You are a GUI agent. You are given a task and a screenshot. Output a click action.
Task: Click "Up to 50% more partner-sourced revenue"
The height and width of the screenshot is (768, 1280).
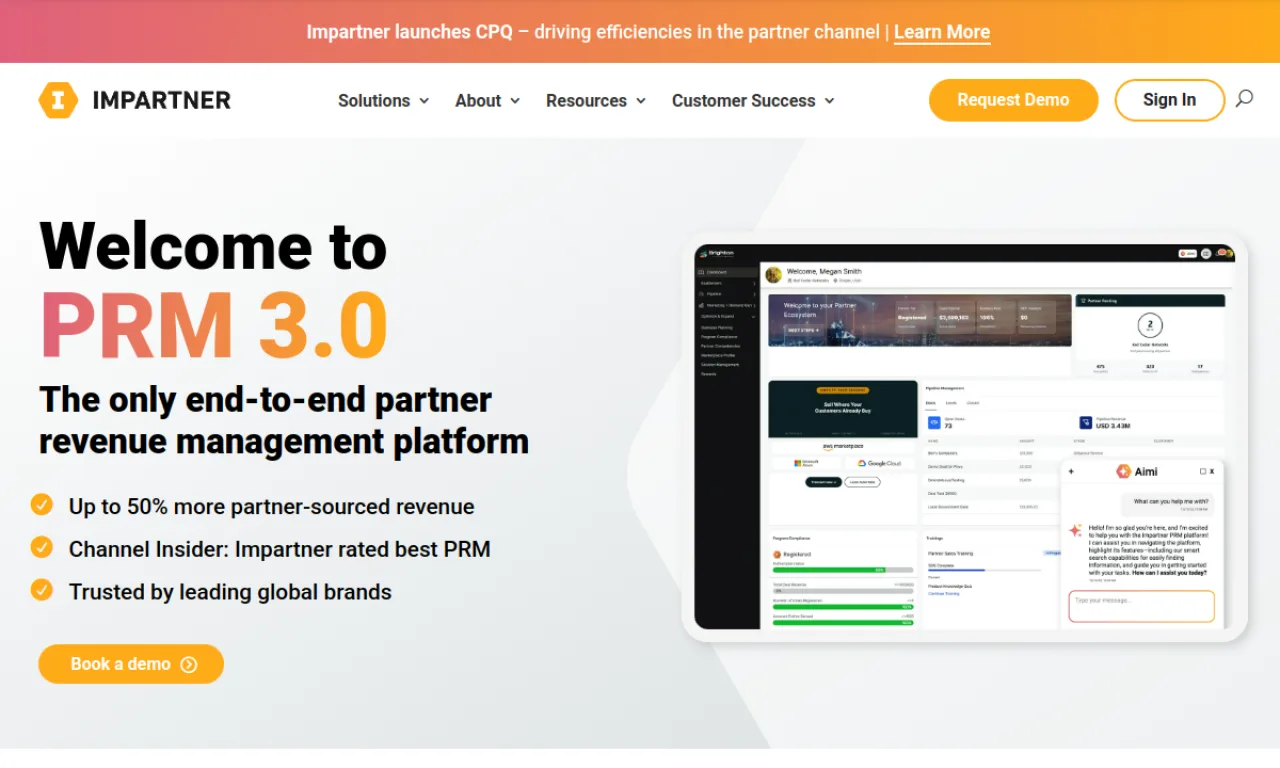[x=271, y=507]
